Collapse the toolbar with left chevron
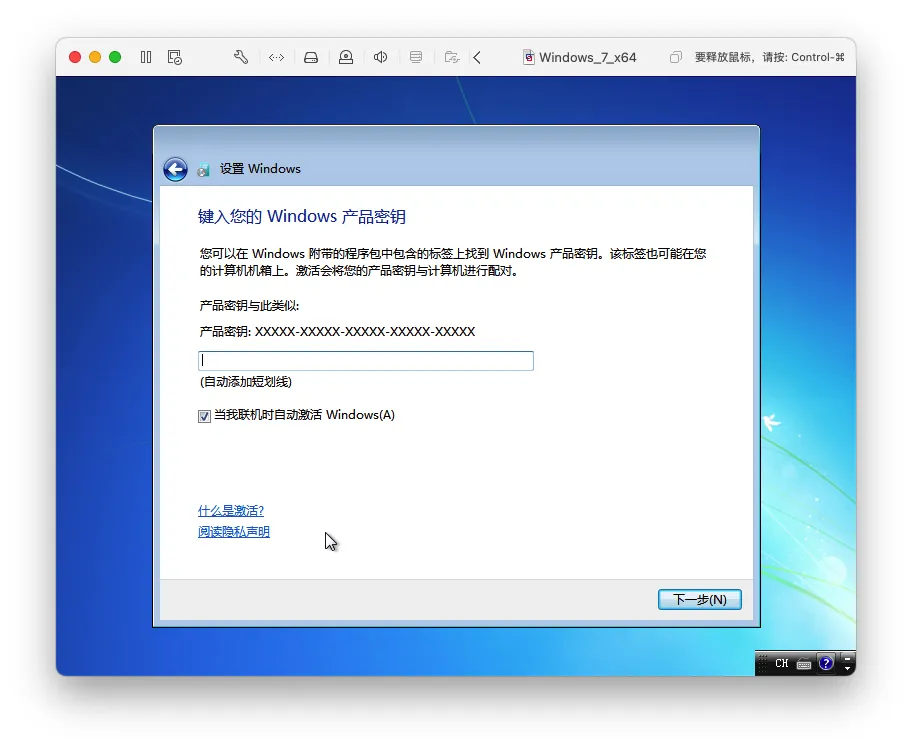Viewport: 912px width, 750px height. pyautogui.click(x=477, y=57)
